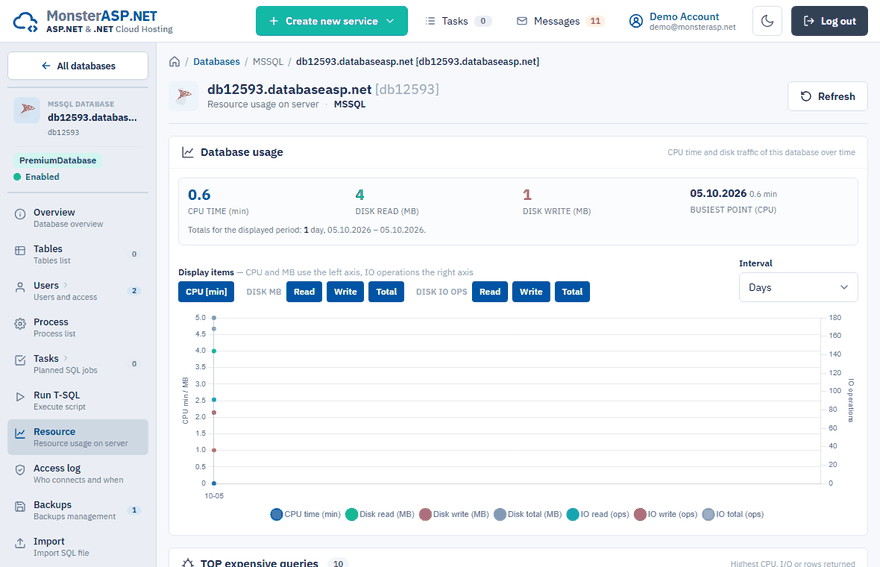Open Messages inbox with 11 unread

click(x=560, y=21)
